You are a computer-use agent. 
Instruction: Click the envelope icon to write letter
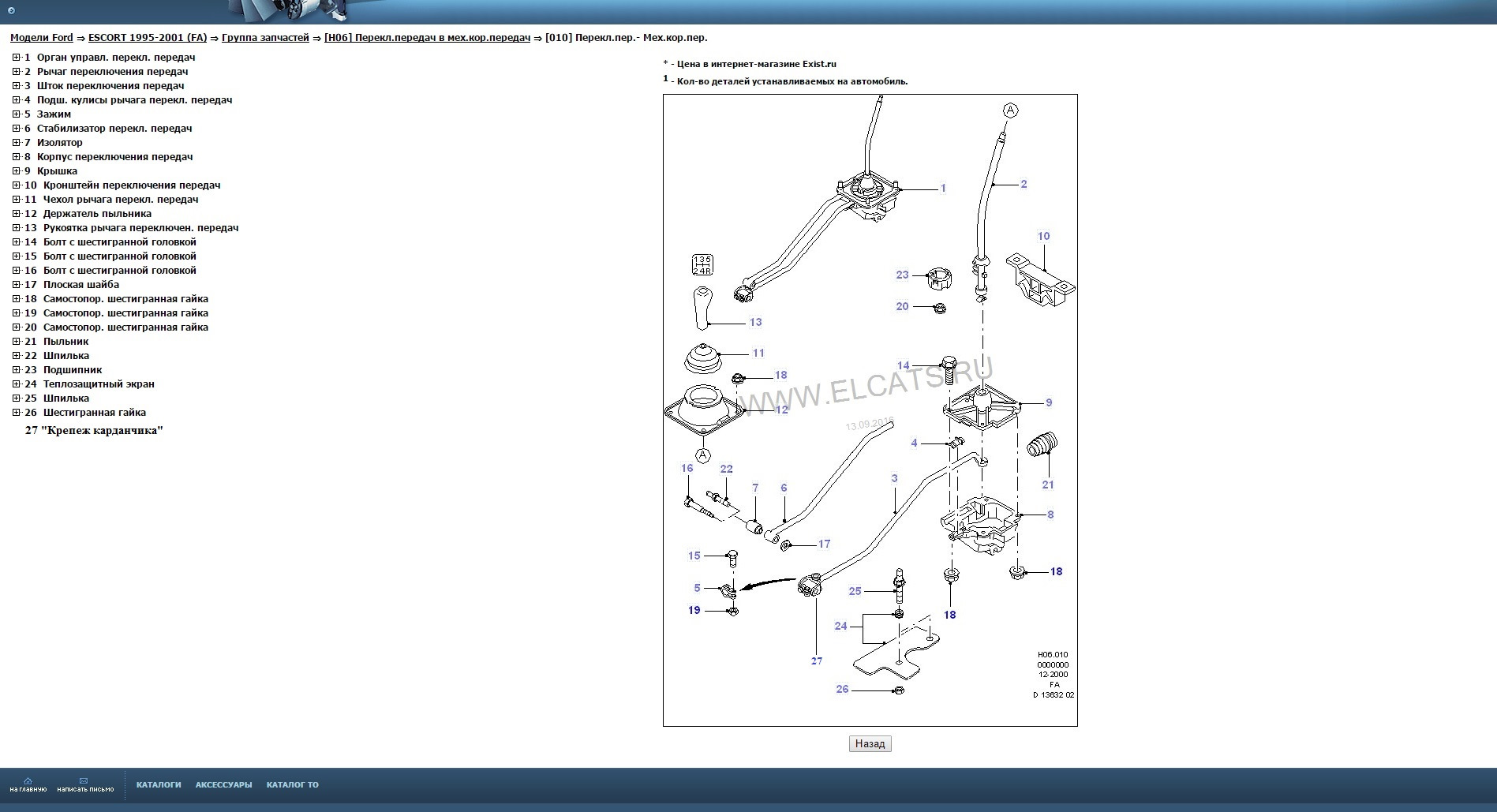(x=84, y=781)
